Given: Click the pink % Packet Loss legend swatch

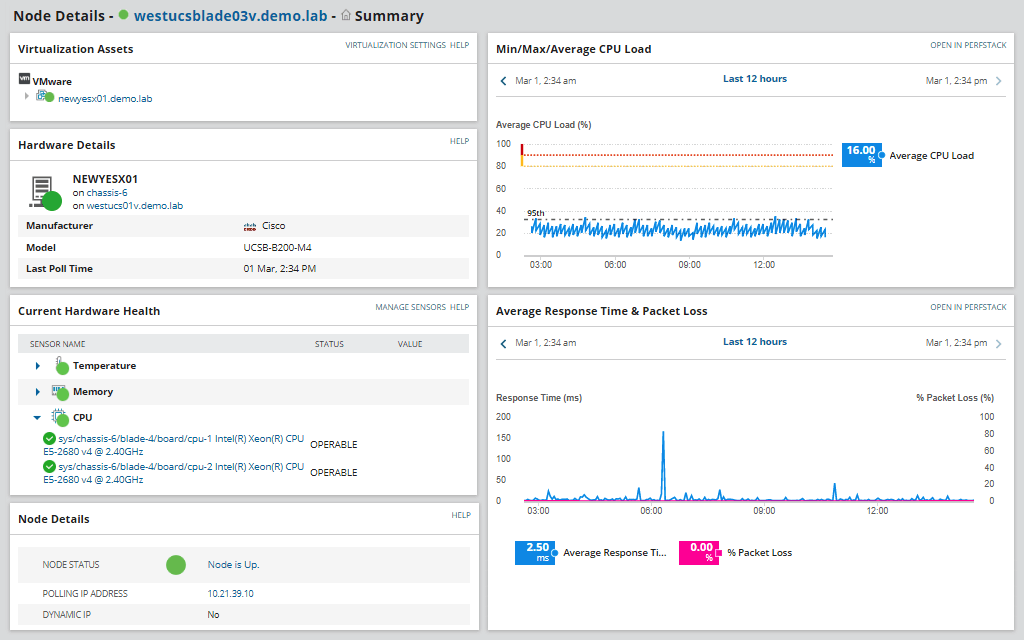Looking at the screenshot, I should [x=698, y=552].
